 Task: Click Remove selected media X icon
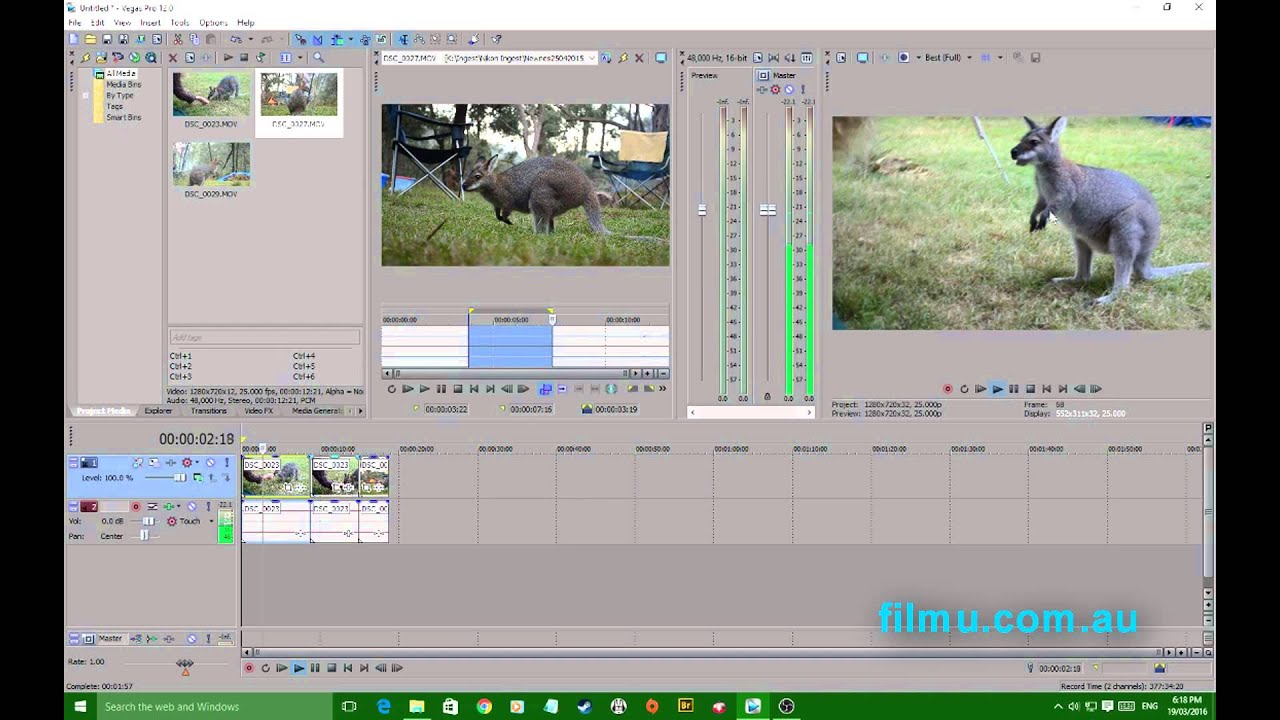pyautogui.click(x=173, y=57)
